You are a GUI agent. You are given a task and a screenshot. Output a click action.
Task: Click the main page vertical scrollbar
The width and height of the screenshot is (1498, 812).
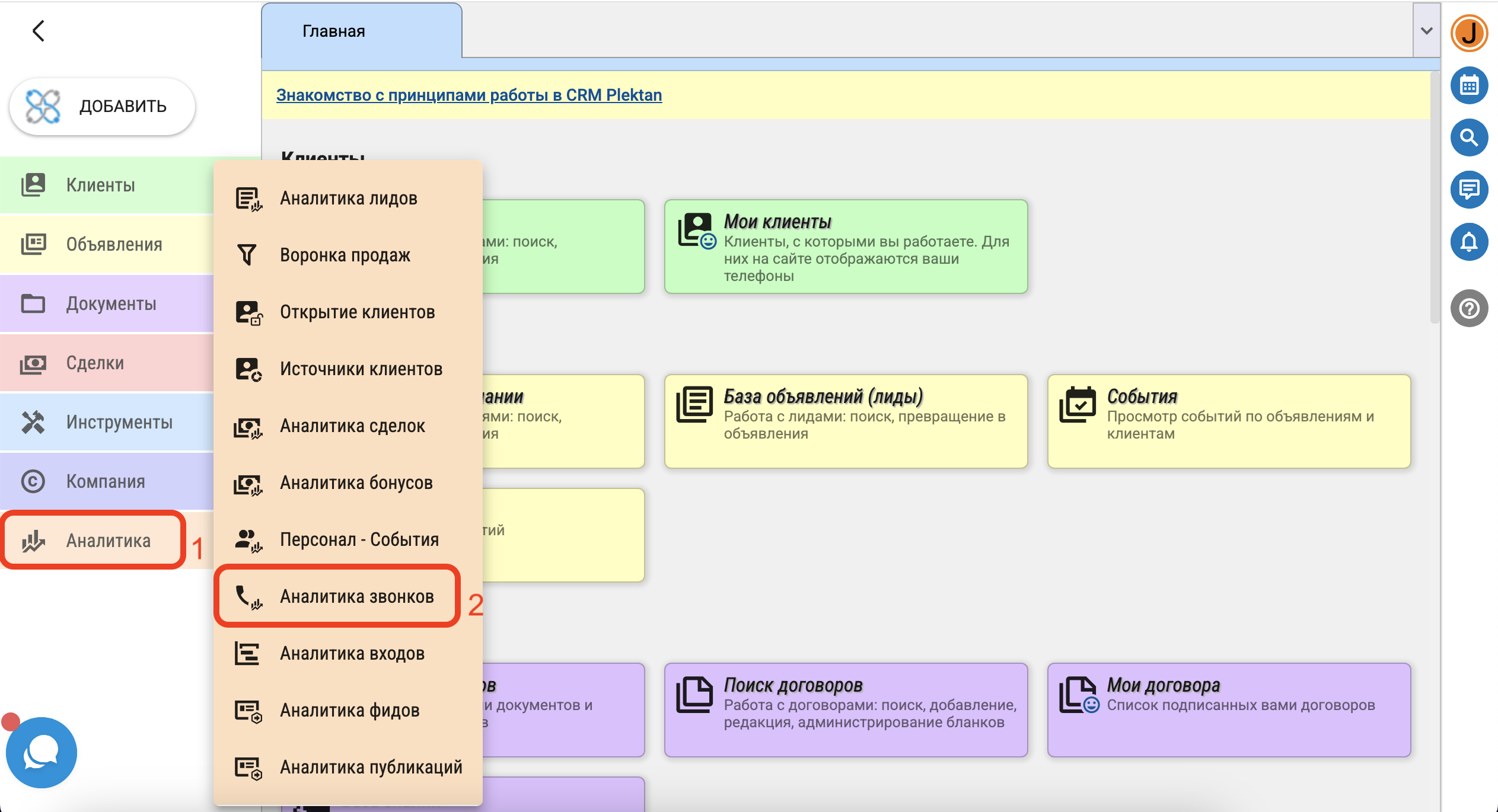coord(1434,196)
